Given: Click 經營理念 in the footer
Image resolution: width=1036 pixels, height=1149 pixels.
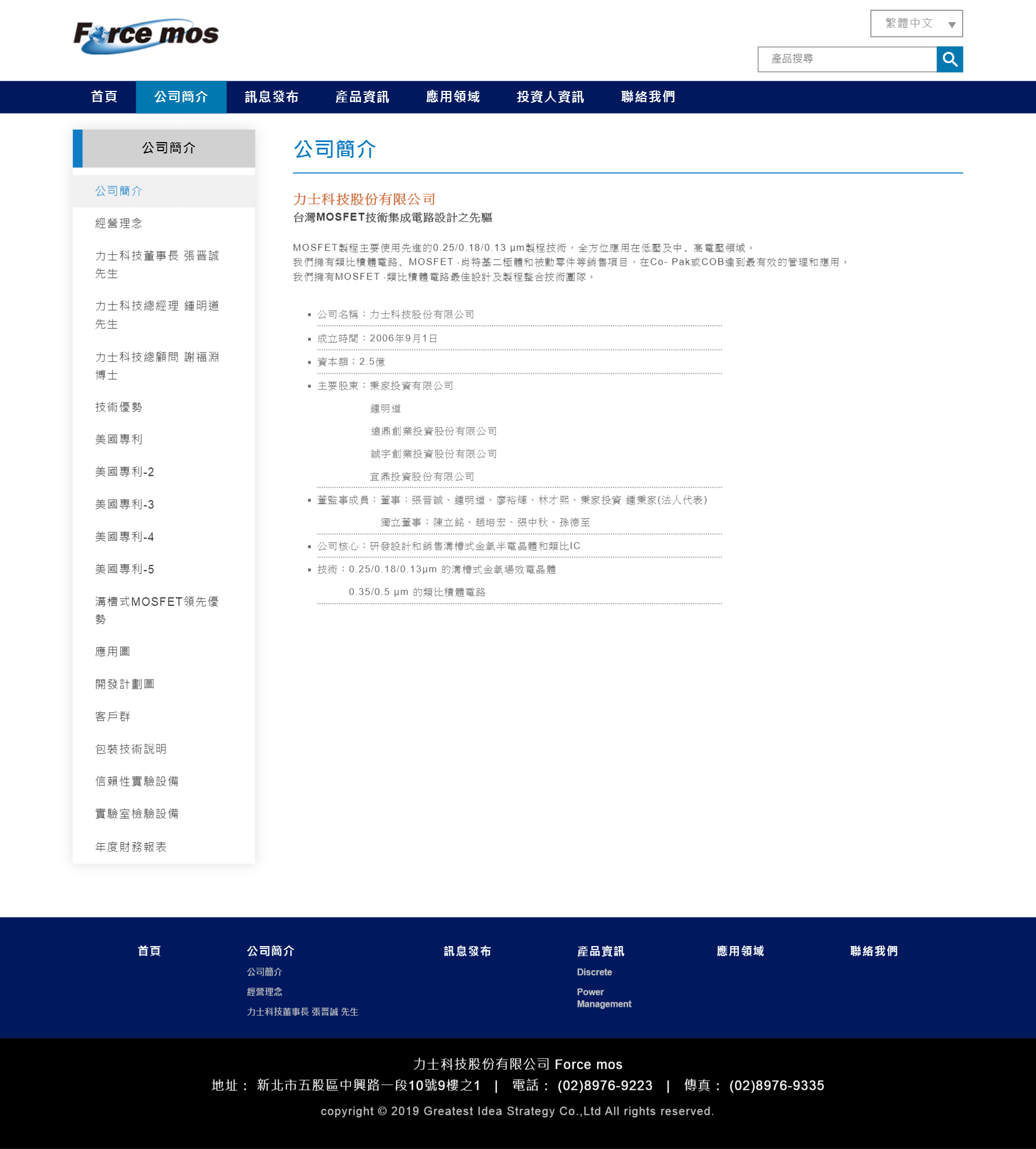Looking at the screenshot, I should (x=264, y=992).
